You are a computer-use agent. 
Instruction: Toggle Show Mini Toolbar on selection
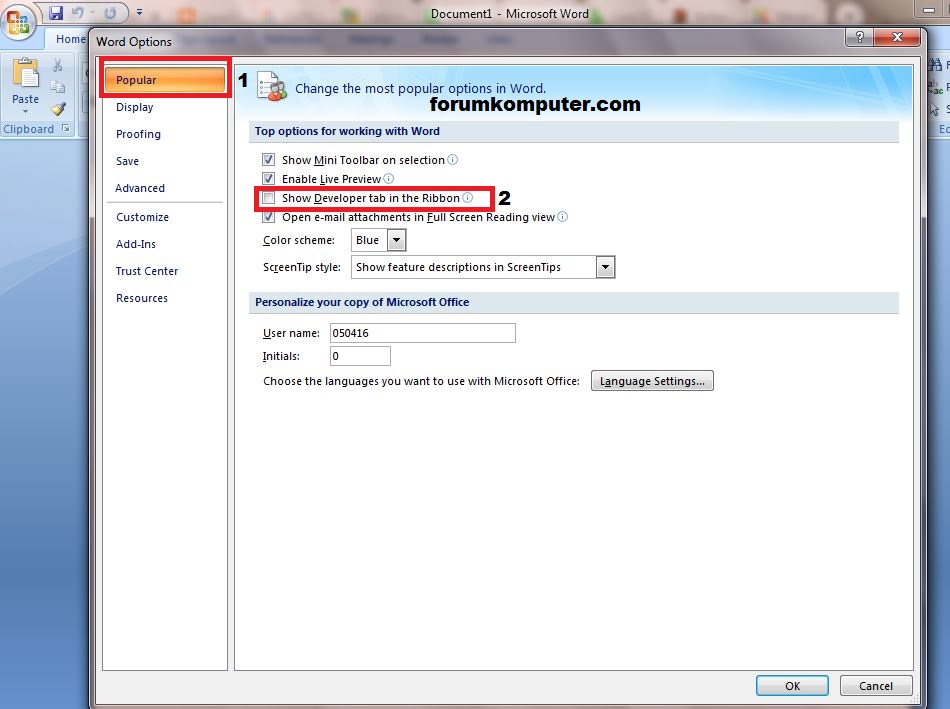pos(268,159)
